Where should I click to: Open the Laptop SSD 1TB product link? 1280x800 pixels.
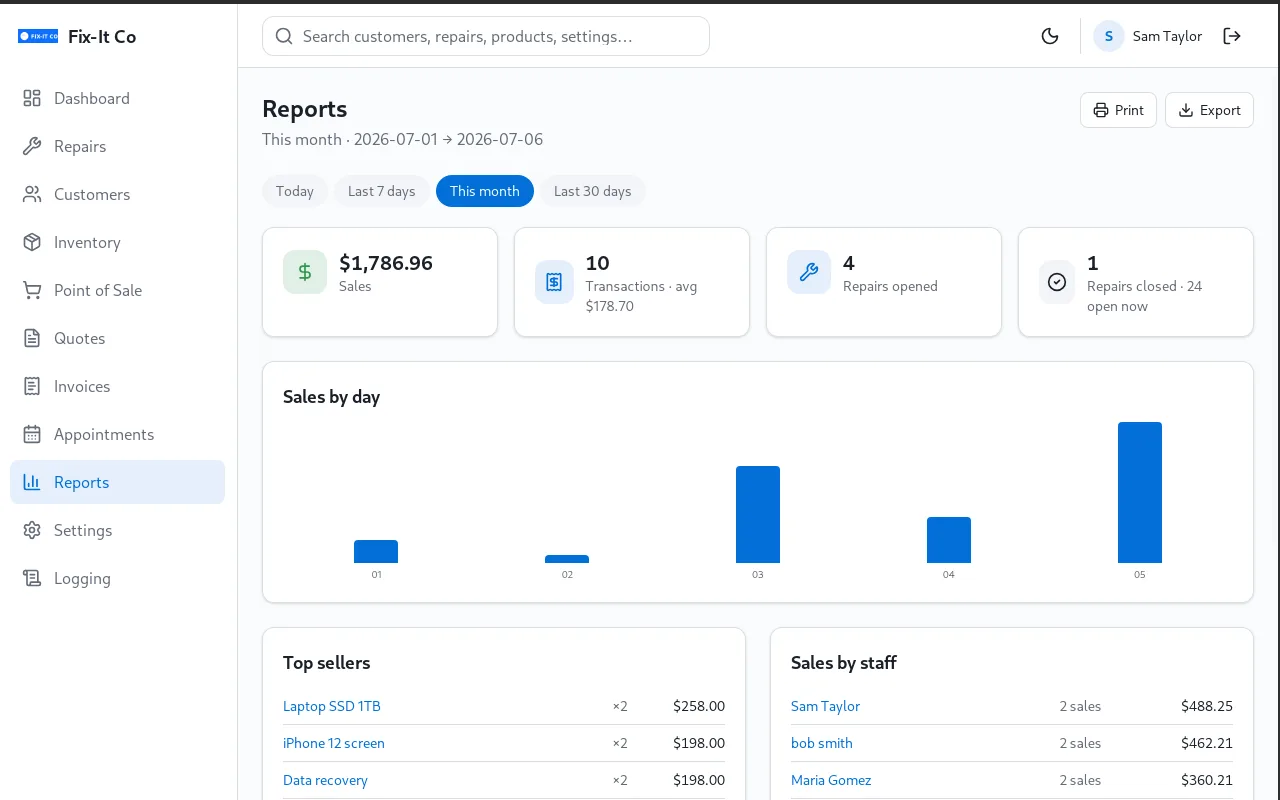point(332,706)
